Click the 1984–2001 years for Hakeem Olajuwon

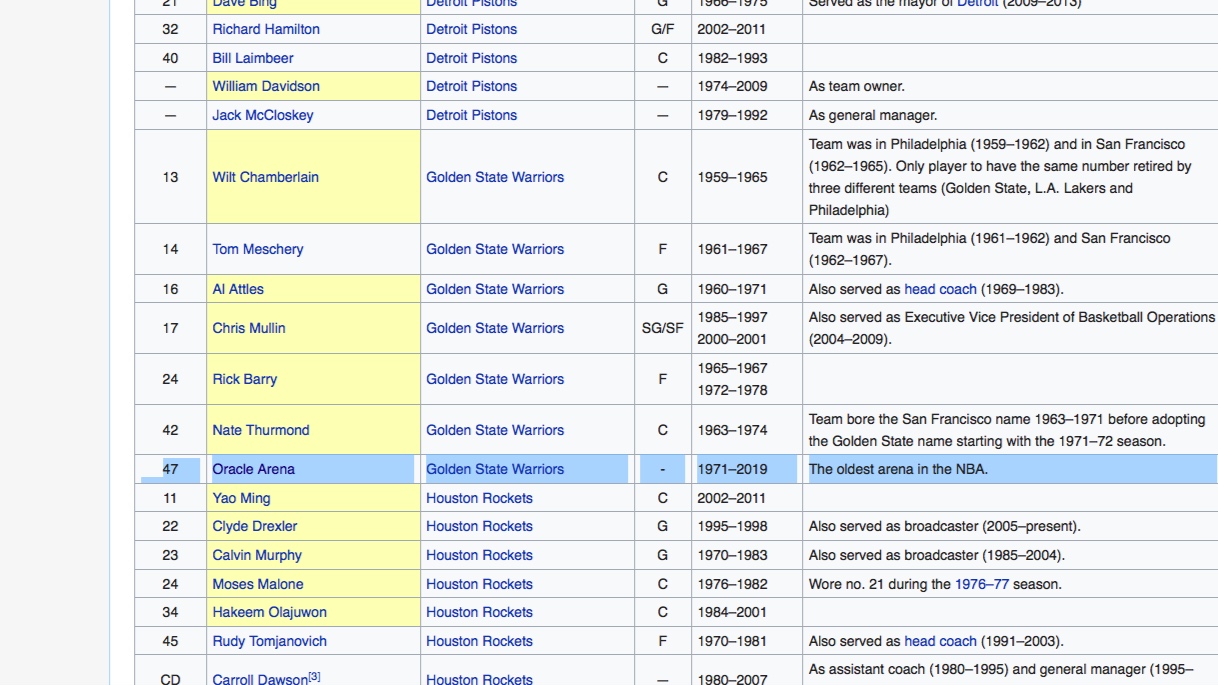tap(732, 612)
